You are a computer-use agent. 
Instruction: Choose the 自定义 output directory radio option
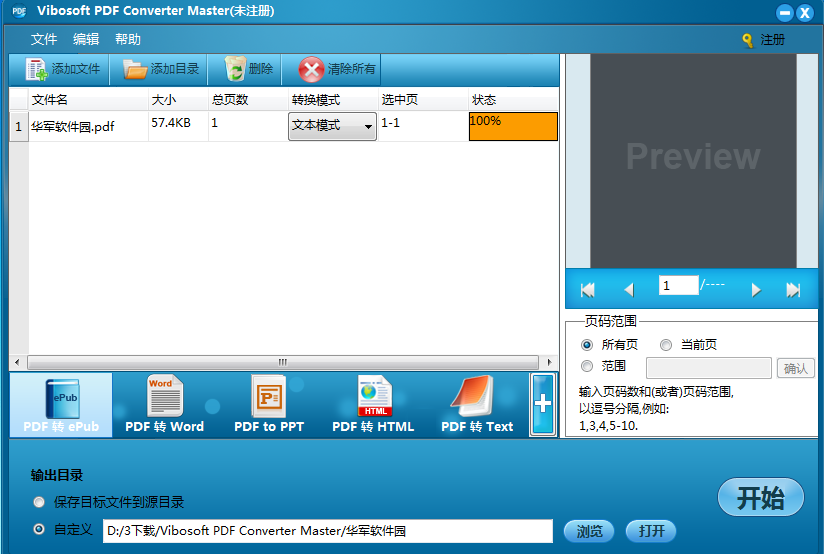[x=39, y=529]
